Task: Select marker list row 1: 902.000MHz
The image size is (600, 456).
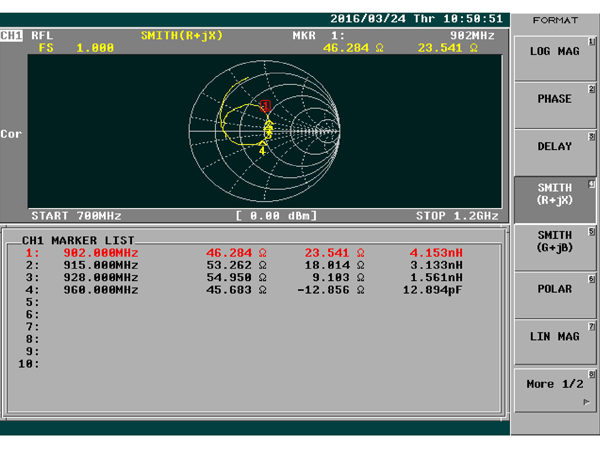Action: tap(244, 253)
